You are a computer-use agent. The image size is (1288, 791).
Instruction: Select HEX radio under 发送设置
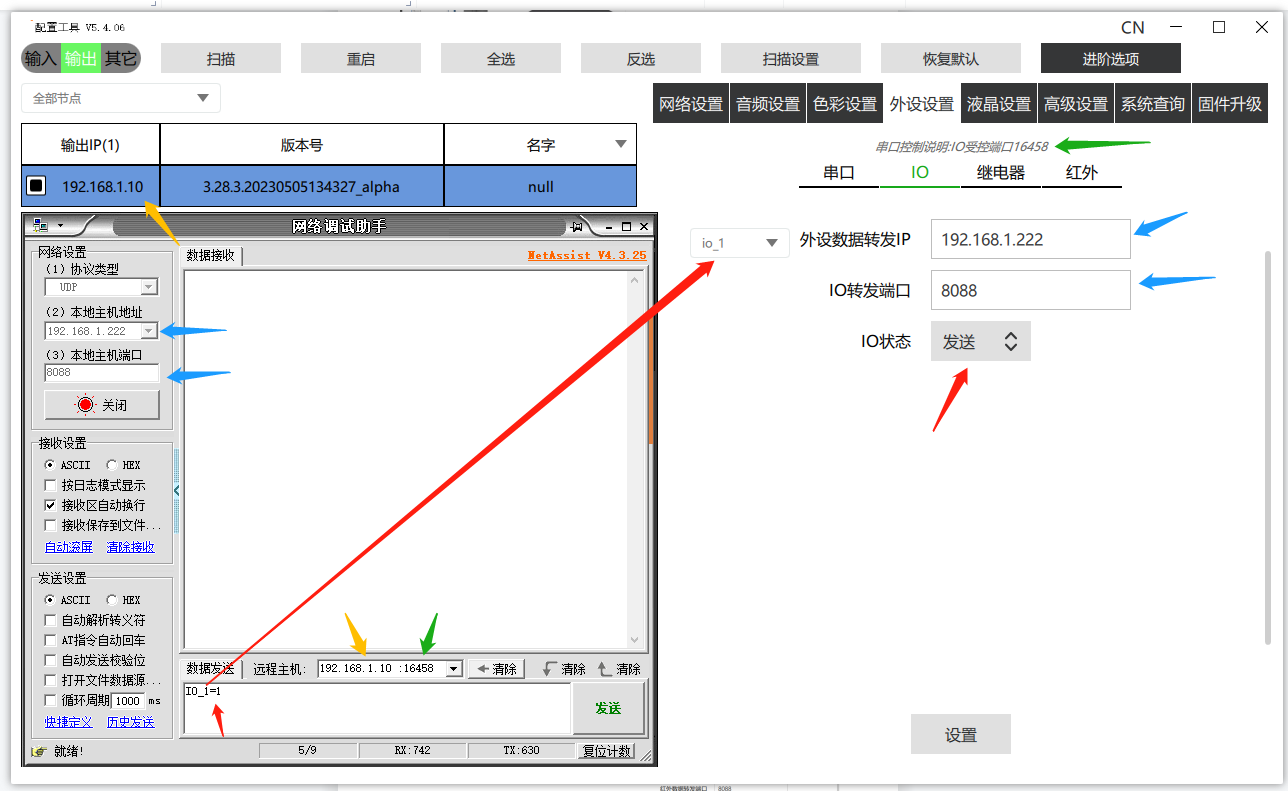point(112,600)
